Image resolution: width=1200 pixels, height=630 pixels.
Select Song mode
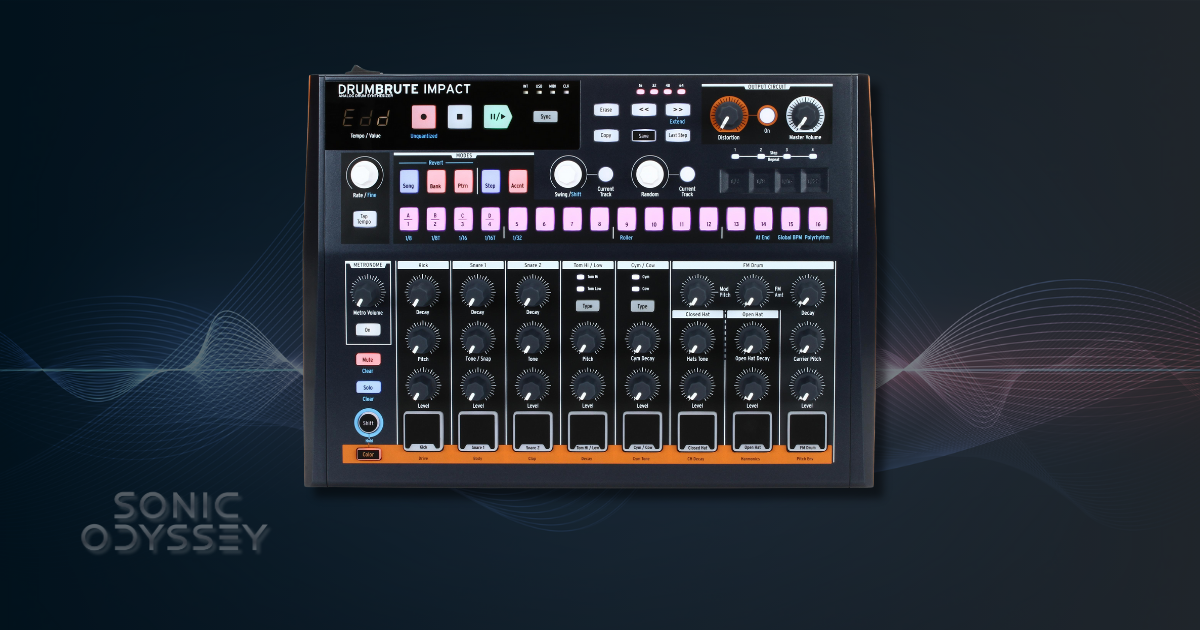click(408, 181)
